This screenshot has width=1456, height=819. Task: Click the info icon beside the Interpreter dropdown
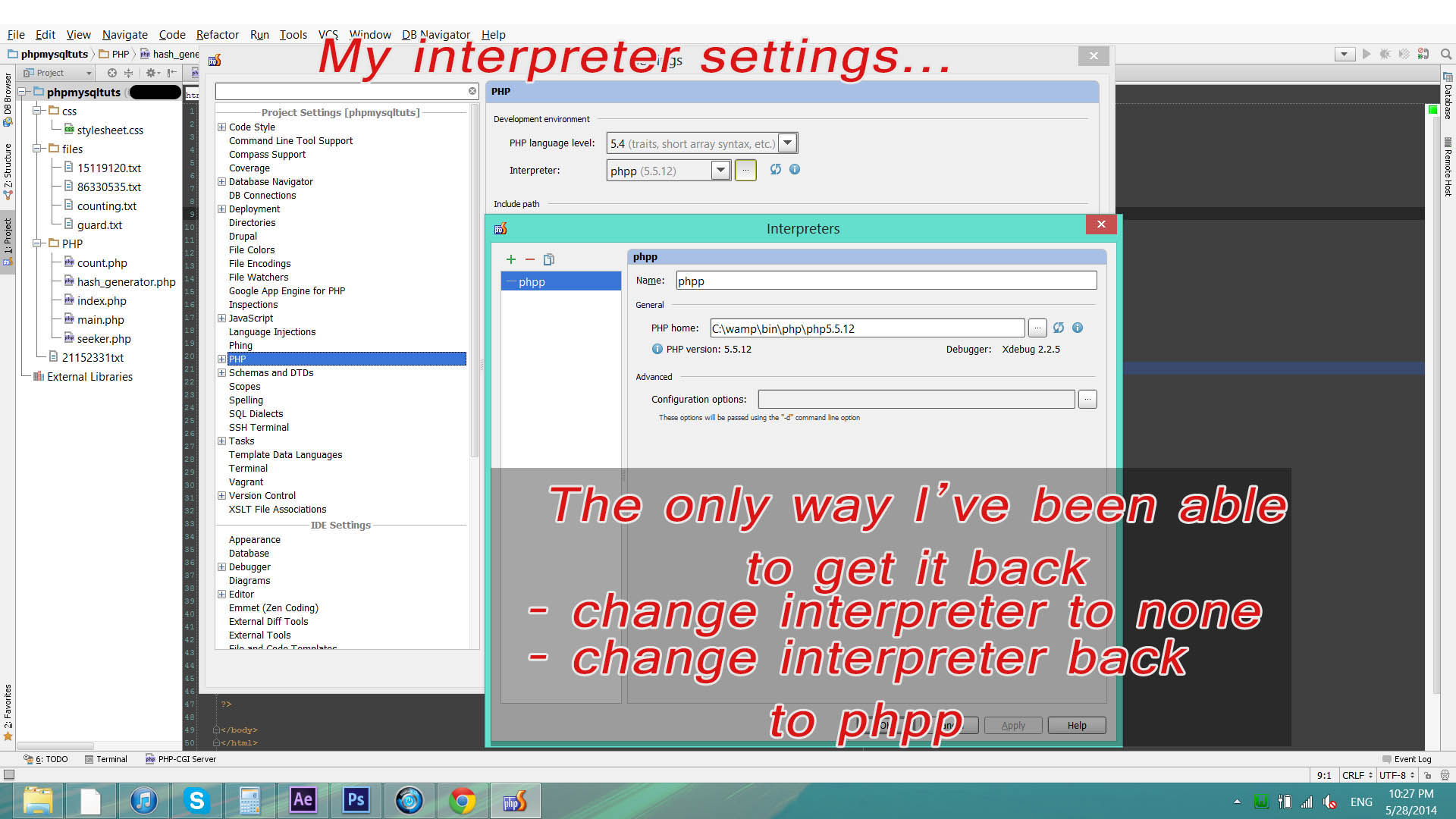pos(795,169)
